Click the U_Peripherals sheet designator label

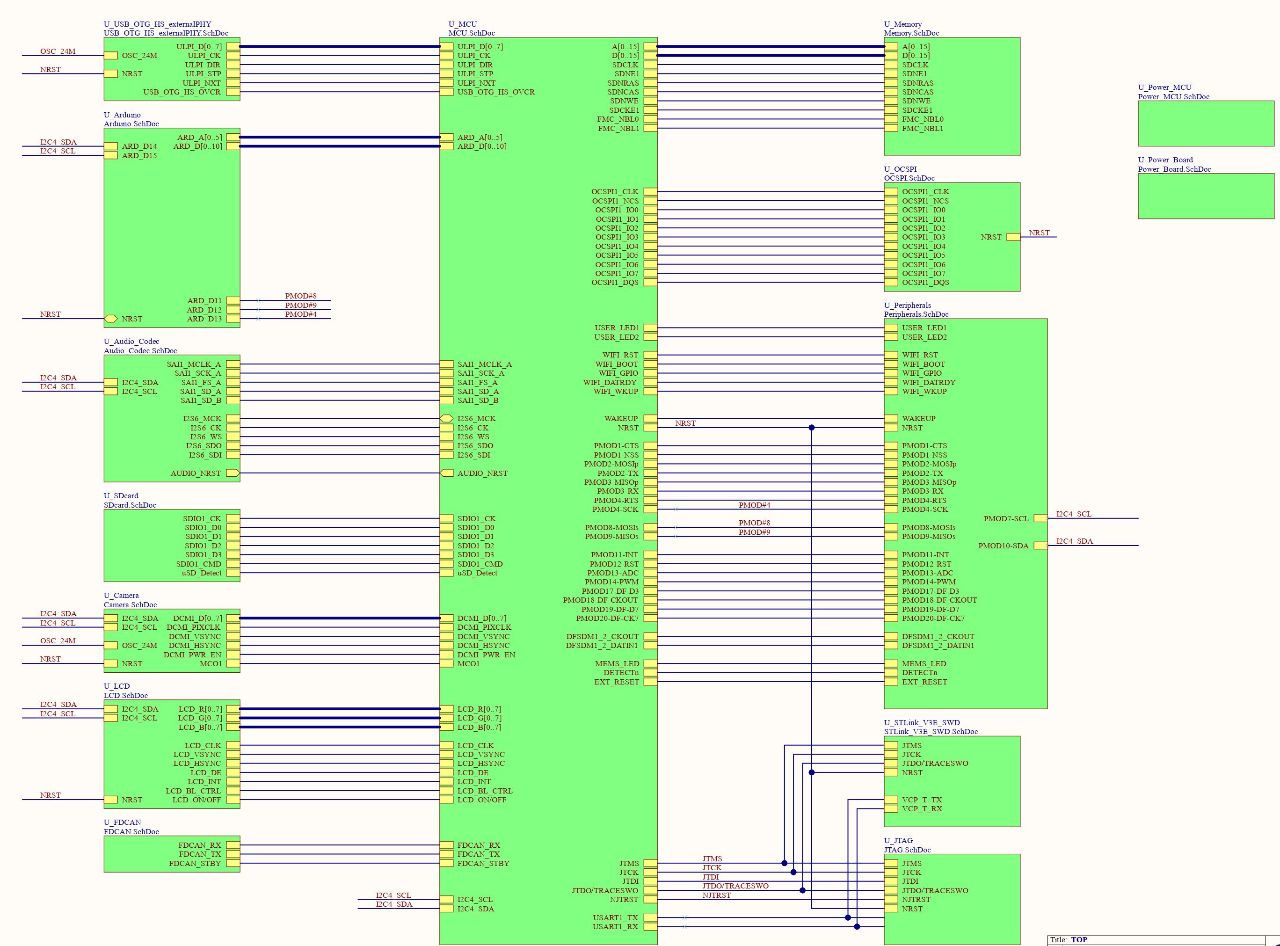tap(907, 305)
